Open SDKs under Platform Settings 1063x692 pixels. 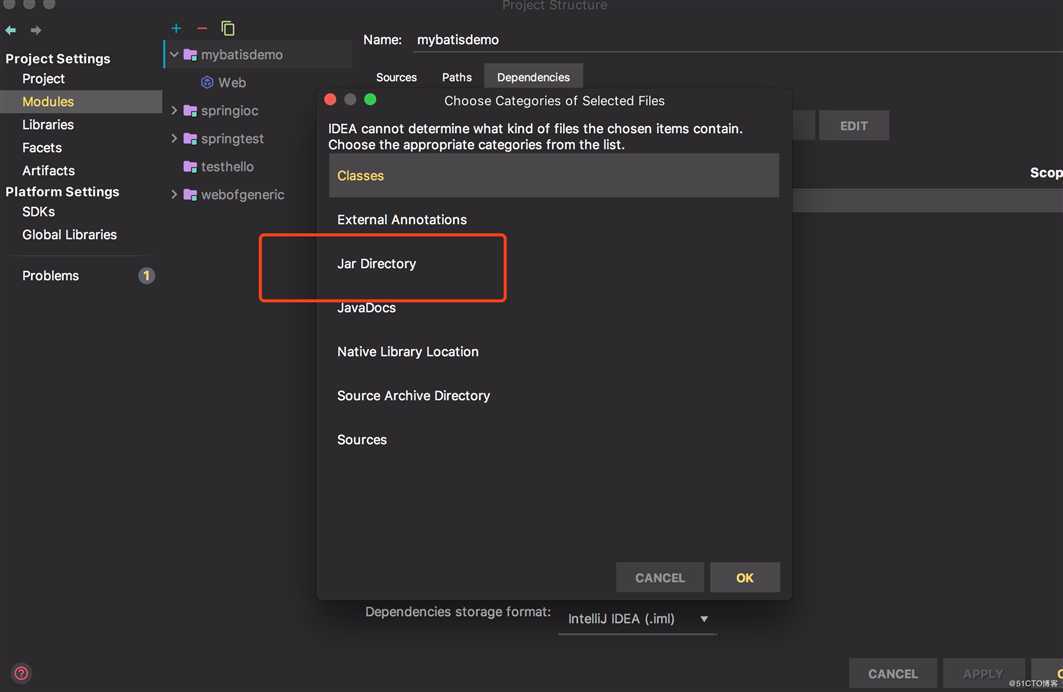39,211
